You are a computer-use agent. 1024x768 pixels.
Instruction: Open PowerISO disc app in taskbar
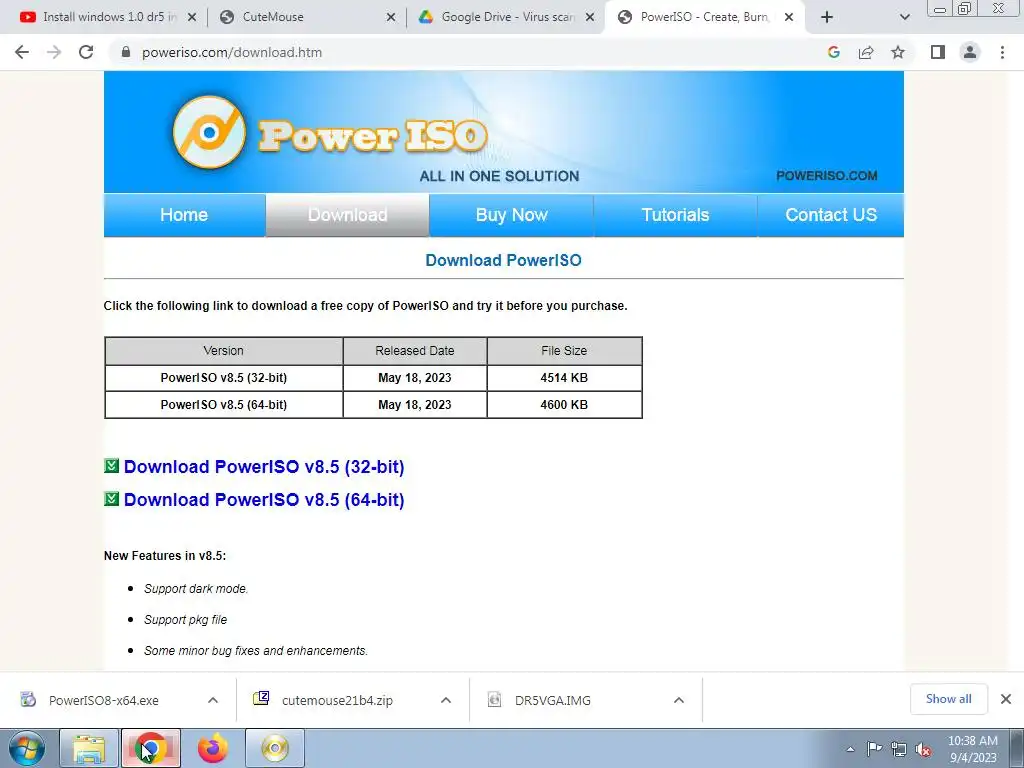click(275, 748)
